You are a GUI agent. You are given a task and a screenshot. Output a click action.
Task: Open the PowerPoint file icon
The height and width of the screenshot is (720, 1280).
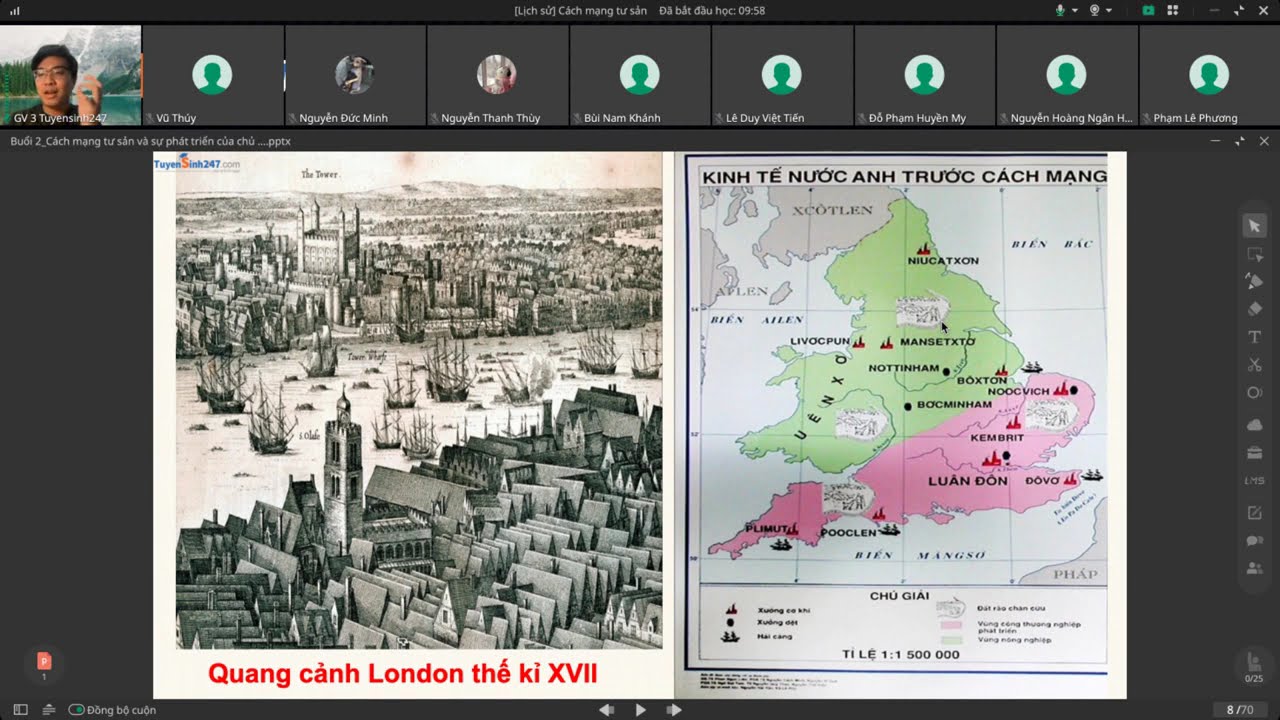(x=43, y=661)
